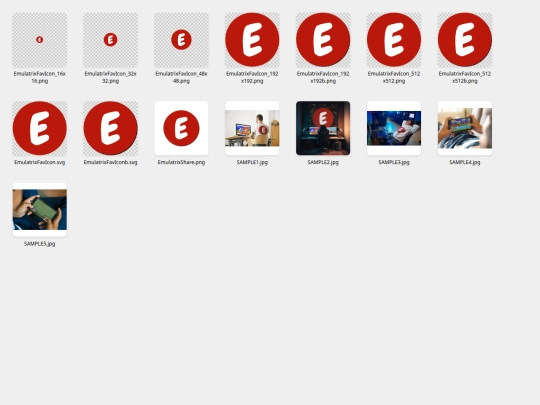Image resolution: width=540 pixels, height=405 pixels.
Task: Click the file name text 'EmulatrixFavIcon_192x192b.png'
Action: point(323,77)
